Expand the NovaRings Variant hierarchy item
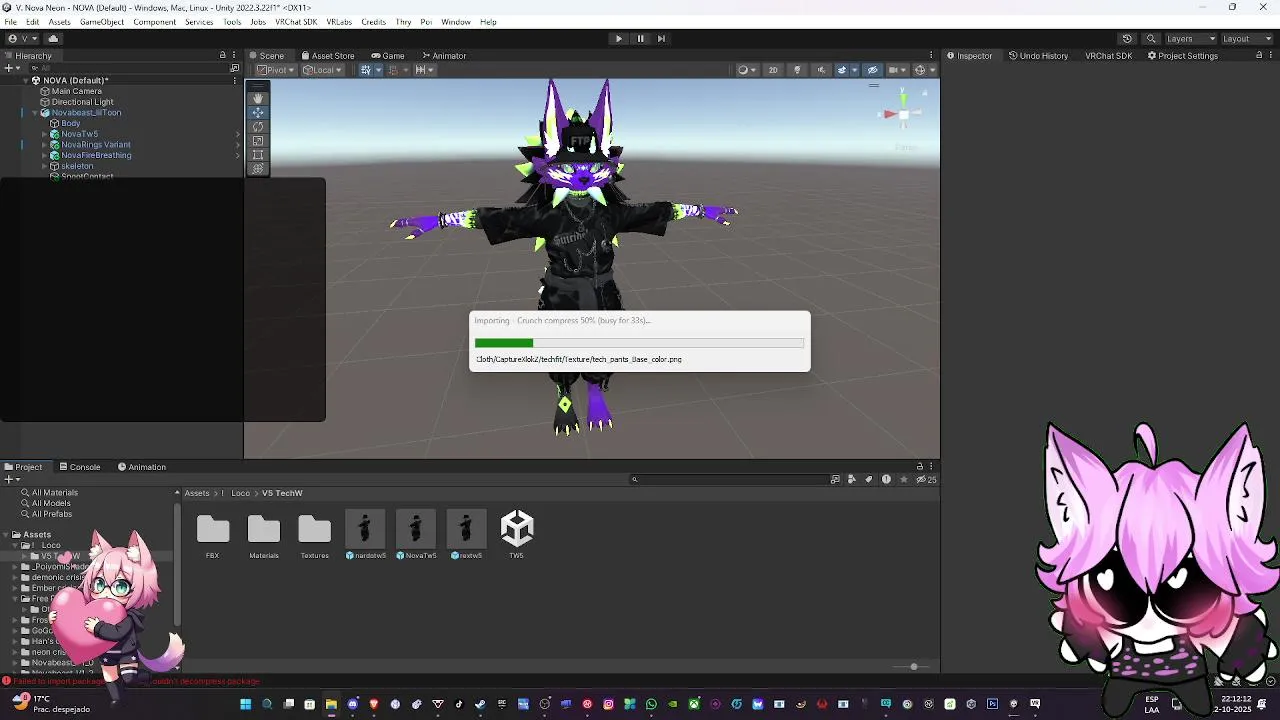The width and height of the screenshot is (1280, 720). 45,145
